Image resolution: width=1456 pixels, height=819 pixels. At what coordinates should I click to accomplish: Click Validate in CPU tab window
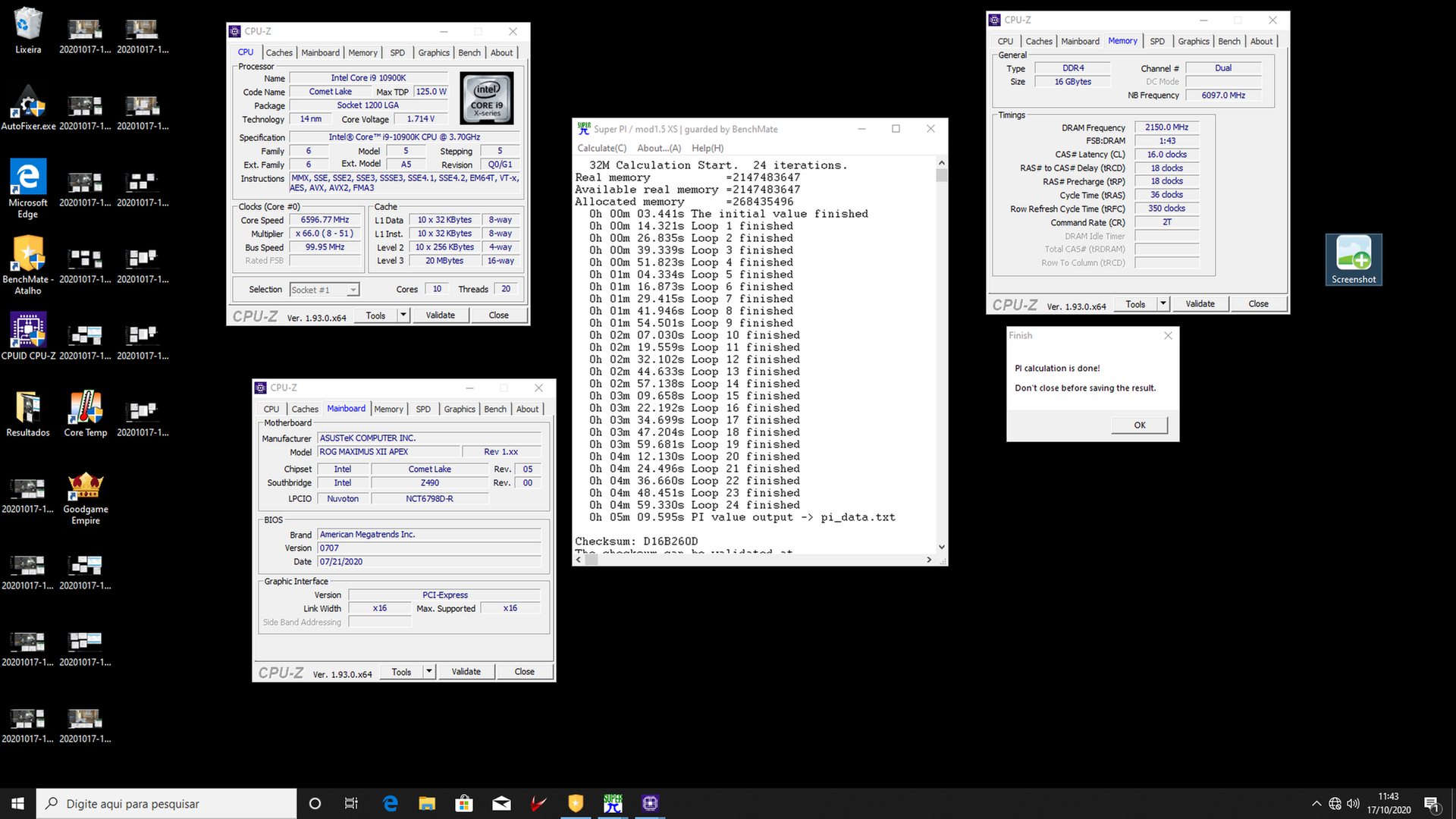[441, 315]
